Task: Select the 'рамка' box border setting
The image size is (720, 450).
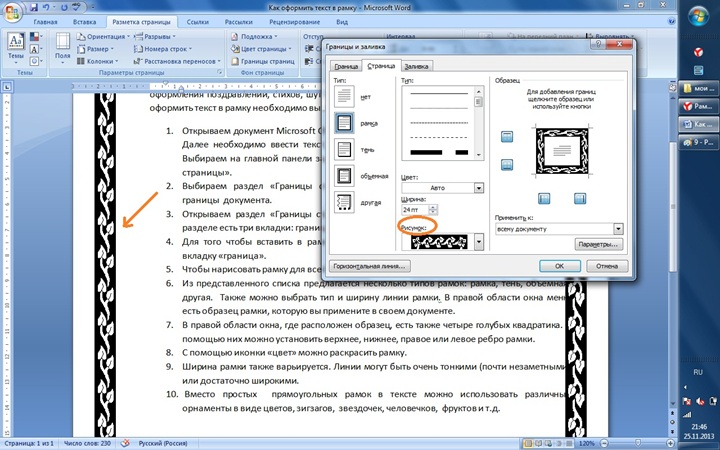Action: (x=344, y=123)
